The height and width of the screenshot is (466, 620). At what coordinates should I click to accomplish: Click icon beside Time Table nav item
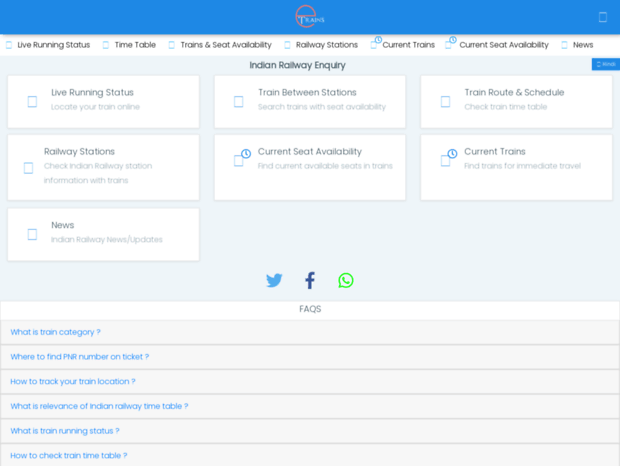tap(106, 45)
